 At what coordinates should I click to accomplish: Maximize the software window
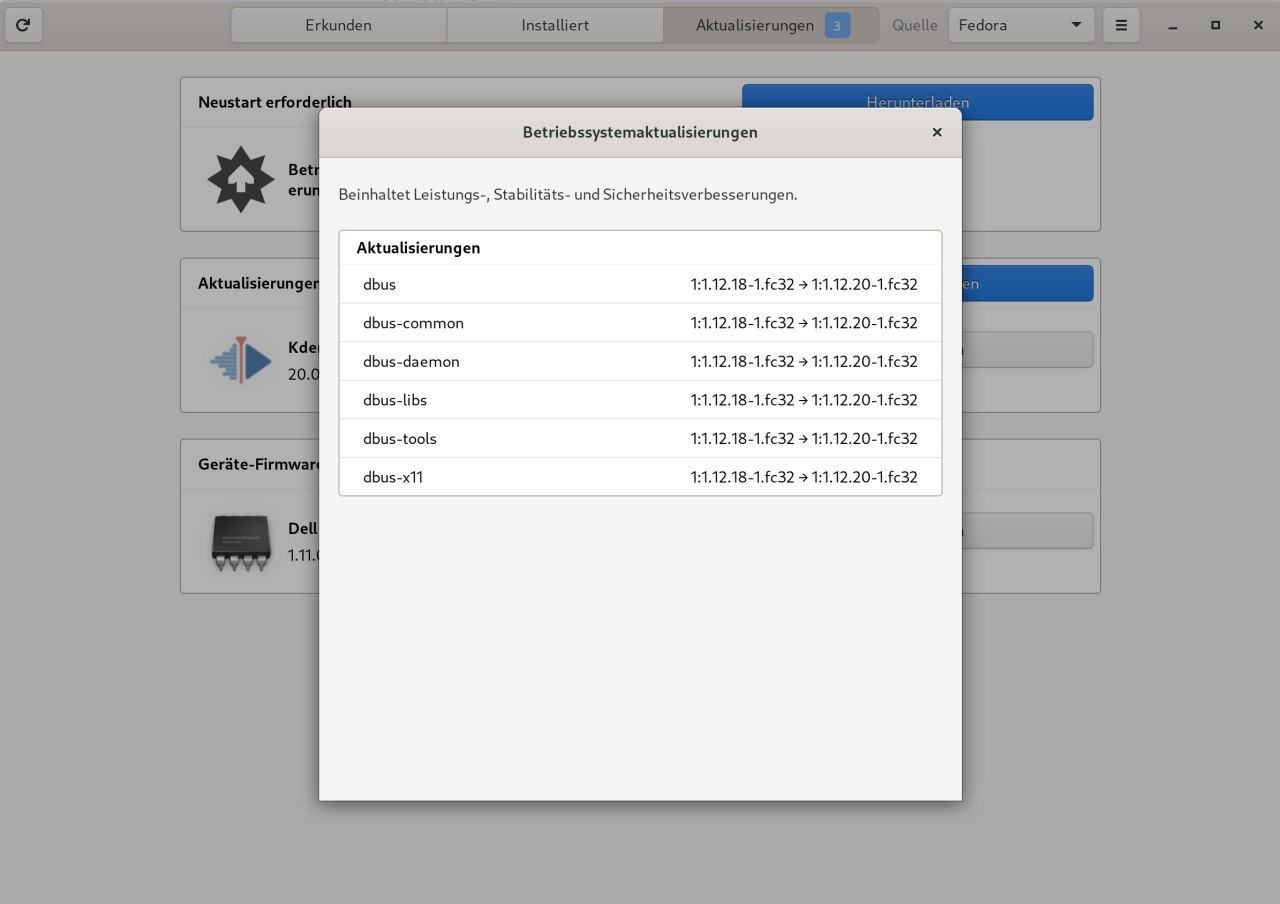1216,25
